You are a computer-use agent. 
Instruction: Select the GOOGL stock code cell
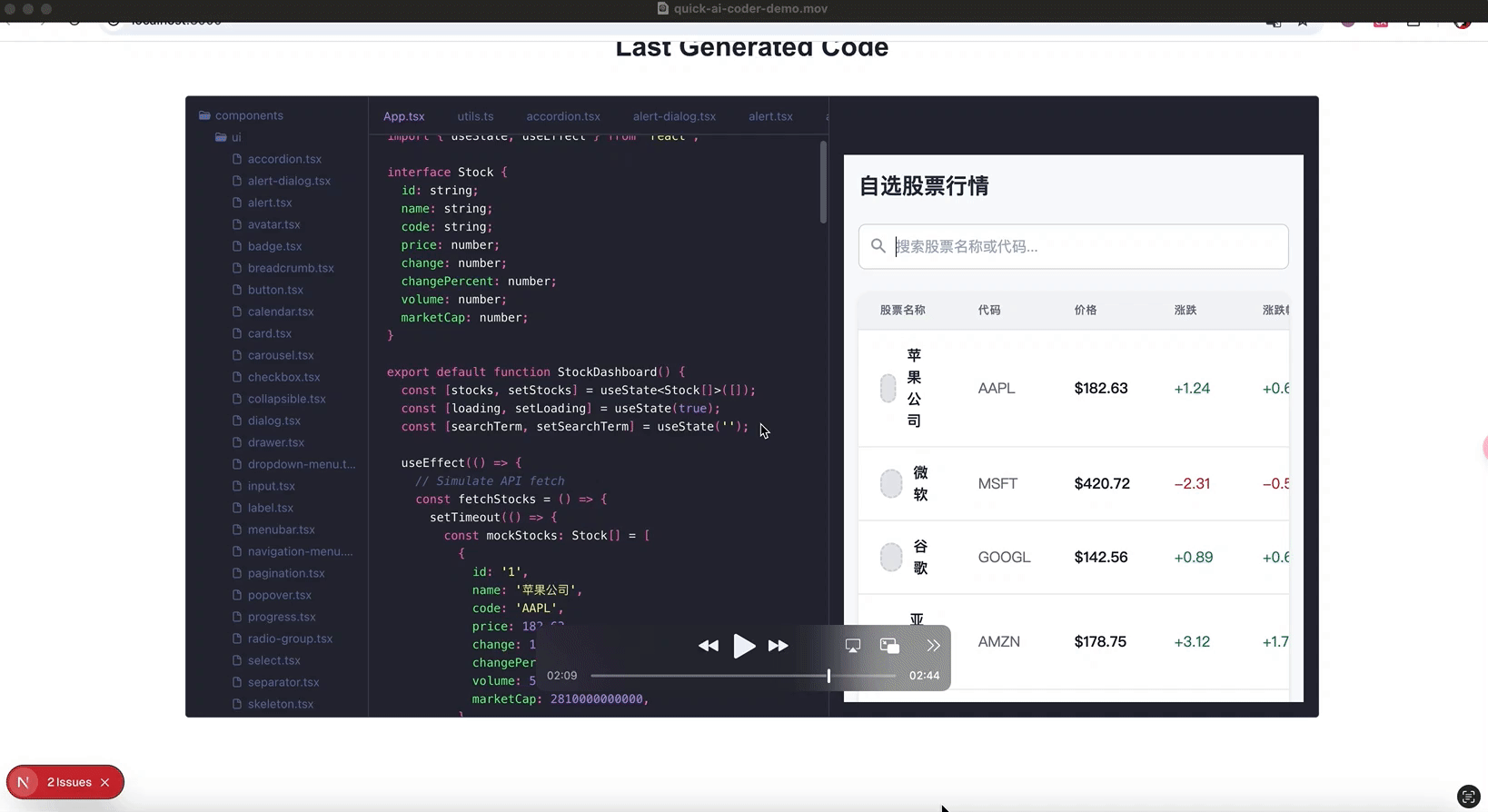tap(1004, 557)
